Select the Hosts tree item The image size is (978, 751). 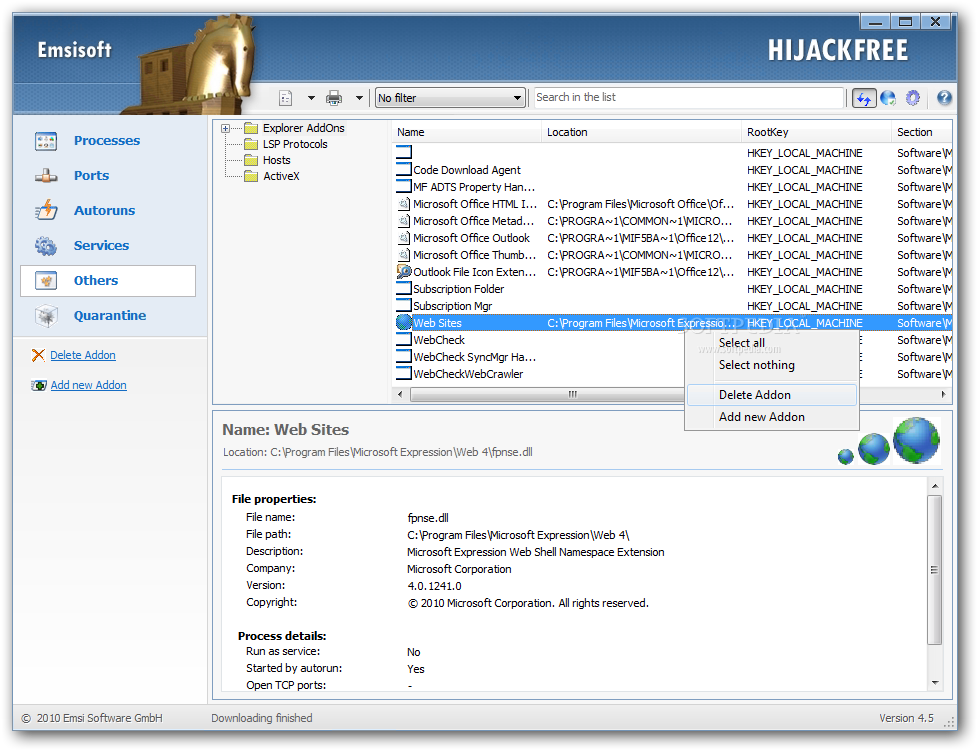point(276,161)
